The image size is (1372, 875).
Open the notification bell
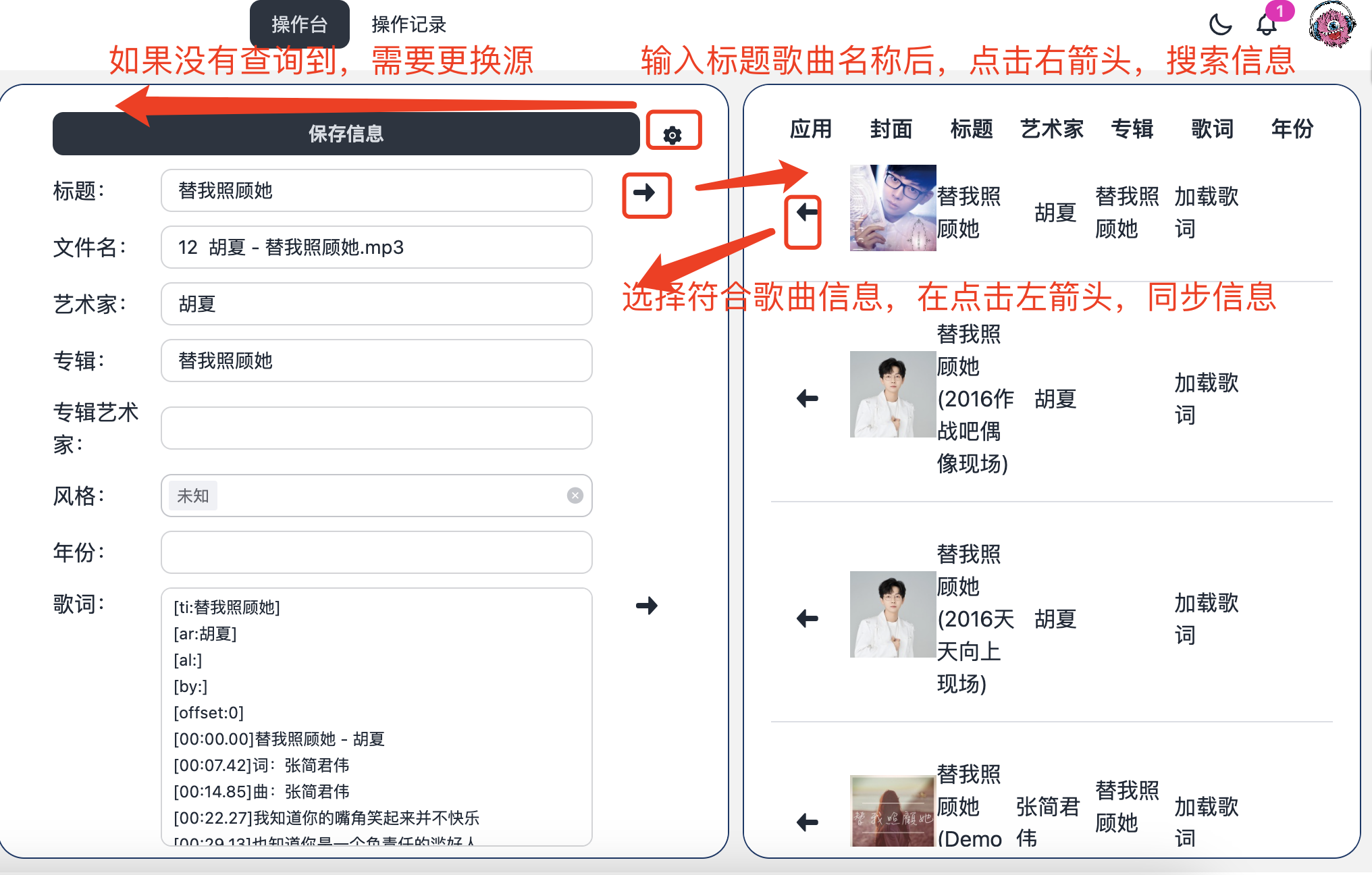coord(1266,25)
